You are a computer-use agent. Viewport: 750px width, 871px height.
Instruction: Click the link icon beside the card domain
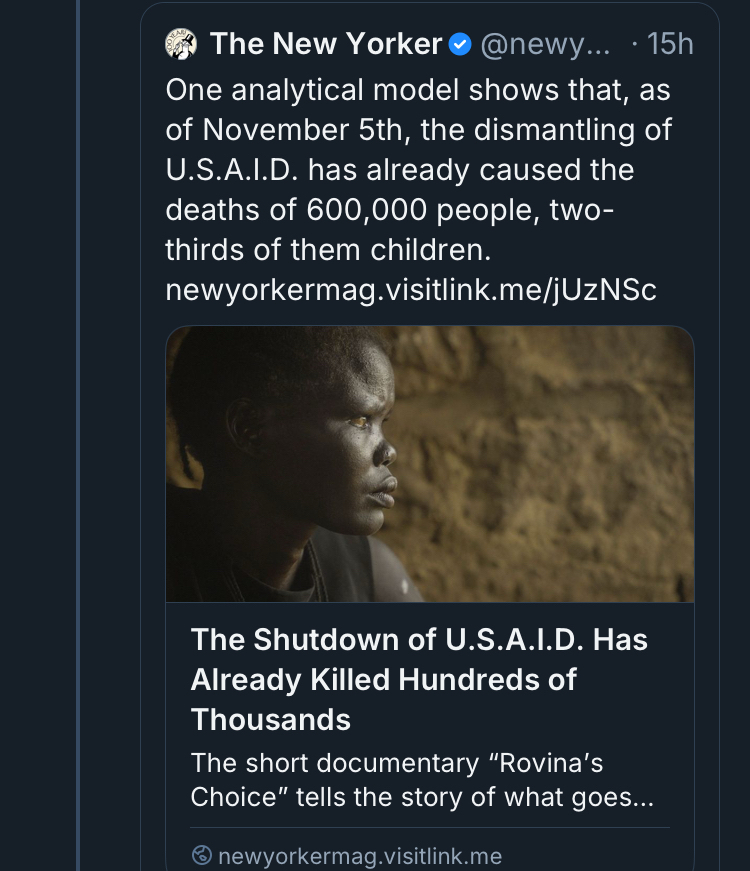(x=202, y=856)
